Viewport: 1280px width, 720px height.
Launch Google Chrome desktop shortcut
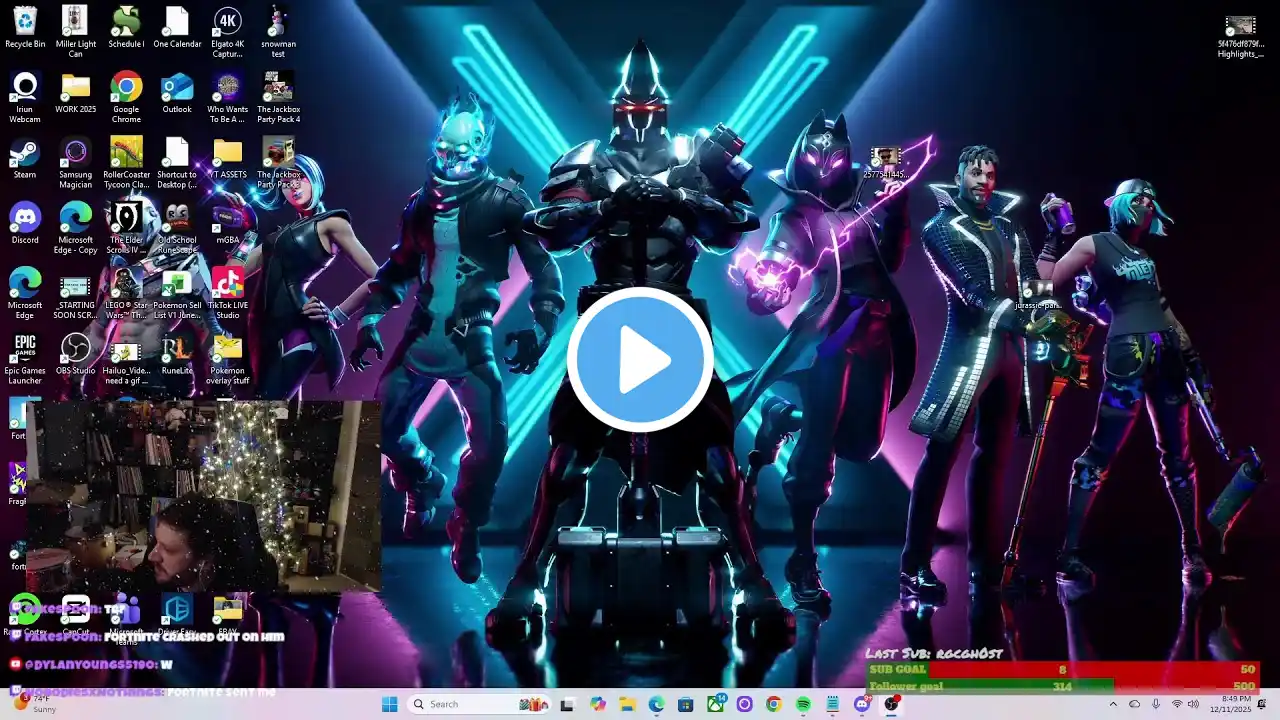(126, 97)
